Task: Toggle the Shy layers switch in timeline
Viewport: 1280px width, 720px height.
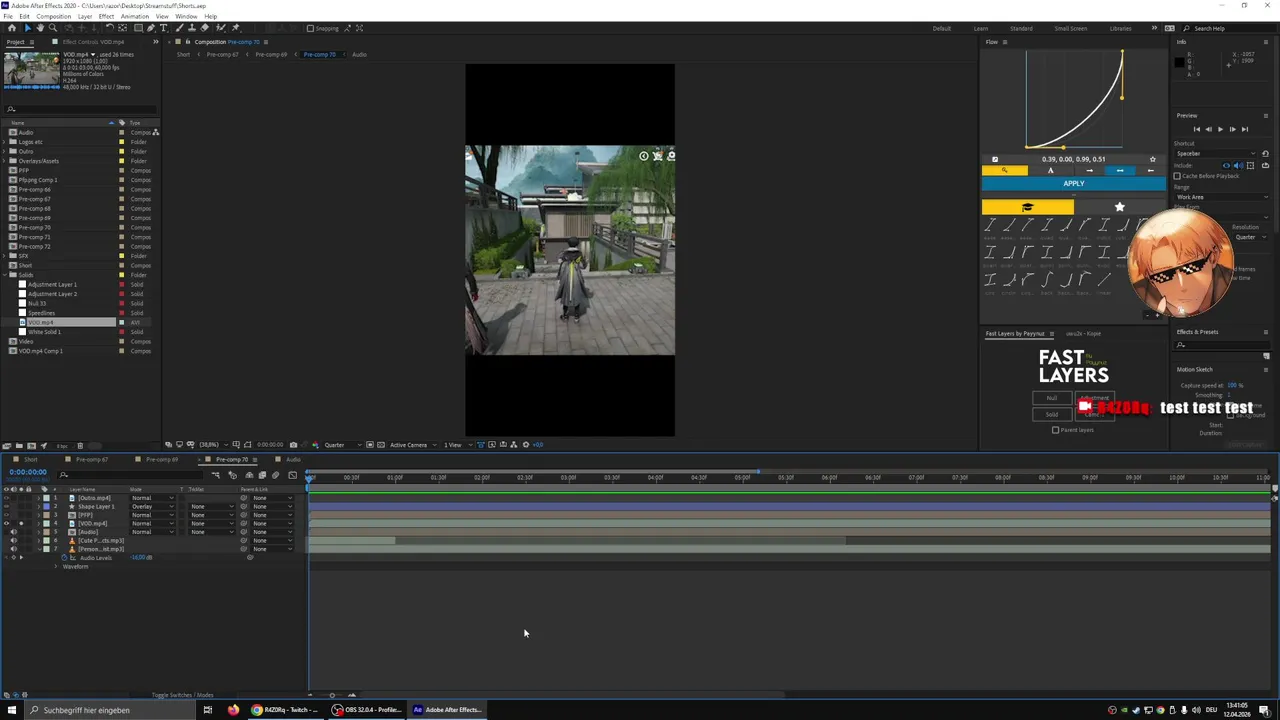Action: click(249, 475)
